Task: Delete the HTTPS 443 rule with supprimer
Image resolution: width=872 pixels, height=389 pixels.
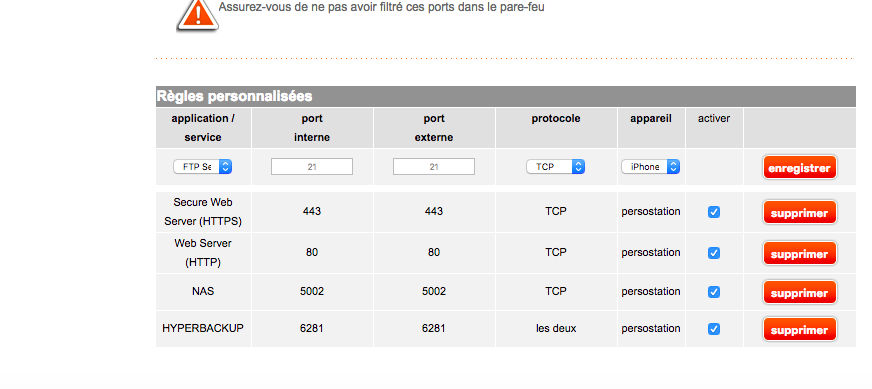Action: pyautogui.click(x=799, y=213)
